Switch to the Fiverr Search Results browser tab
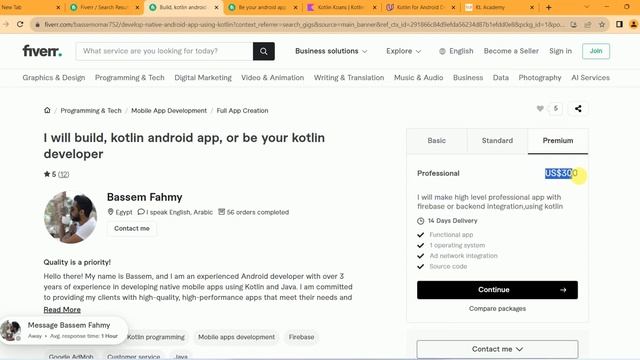640x360 pixels. tap(104, 7)
